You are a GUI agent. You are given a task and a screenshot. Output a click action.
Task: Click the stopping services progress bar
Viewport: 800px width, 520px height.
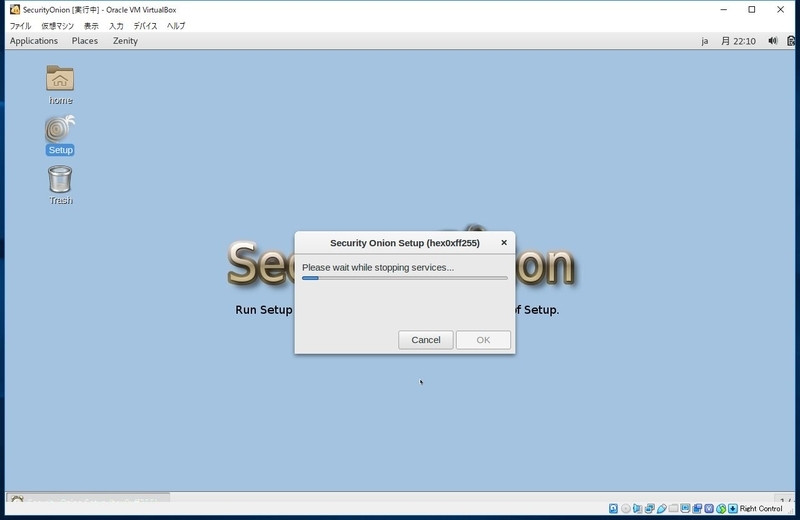point(405,278)
